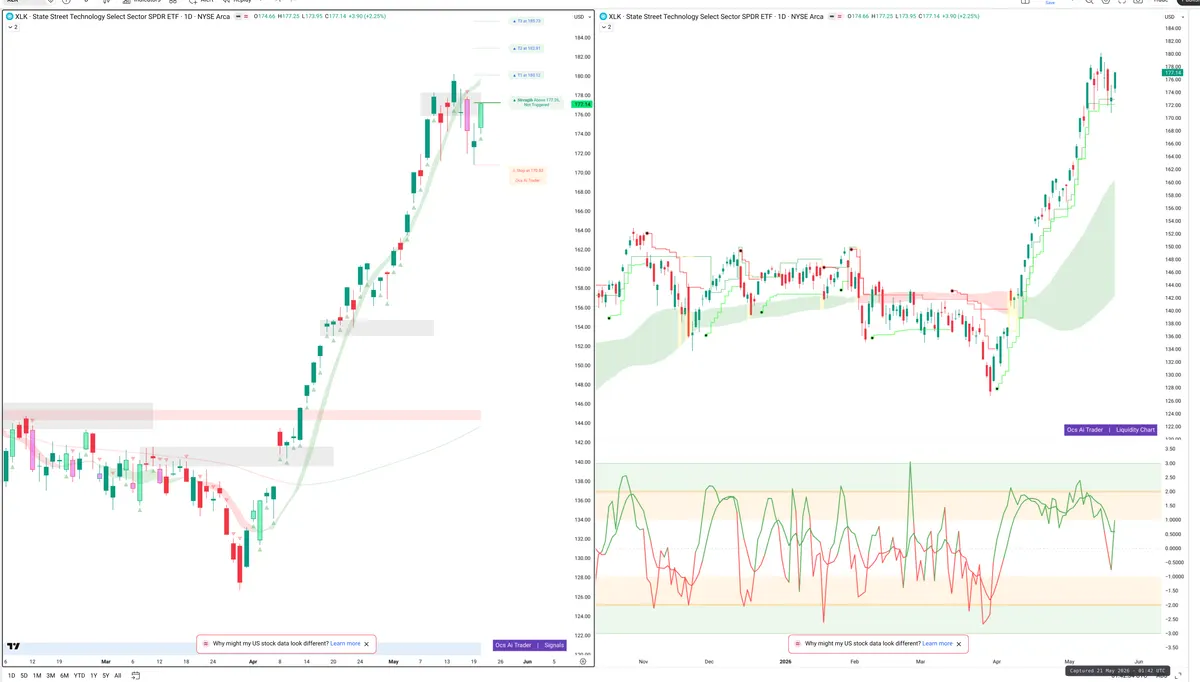Screen dimensions: 1200x682
Task: Dismiss the right chart data notice
Action: tap(959, 644)
